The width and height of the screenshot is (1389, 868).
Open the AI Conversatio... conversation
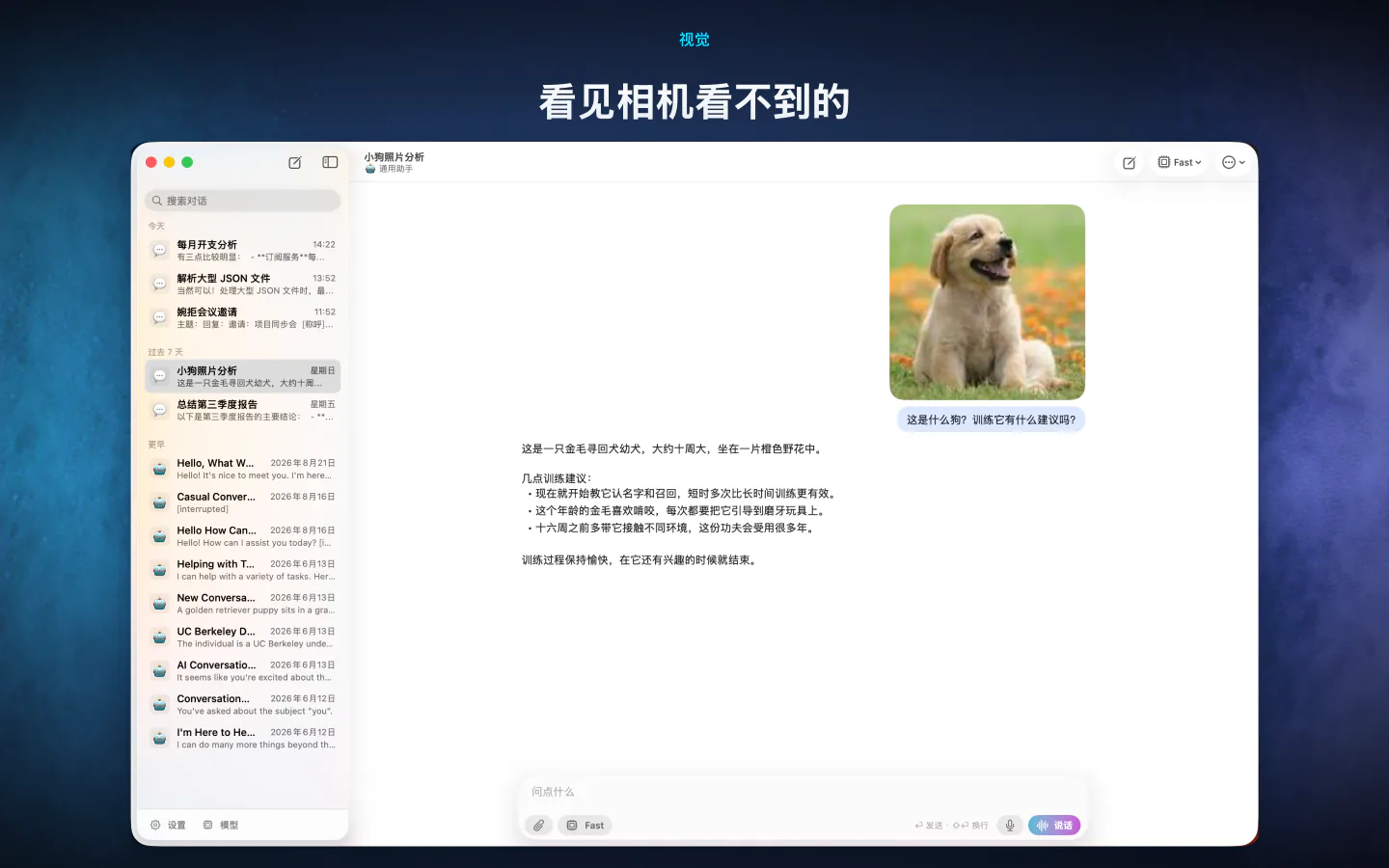[x=243, y=671]
